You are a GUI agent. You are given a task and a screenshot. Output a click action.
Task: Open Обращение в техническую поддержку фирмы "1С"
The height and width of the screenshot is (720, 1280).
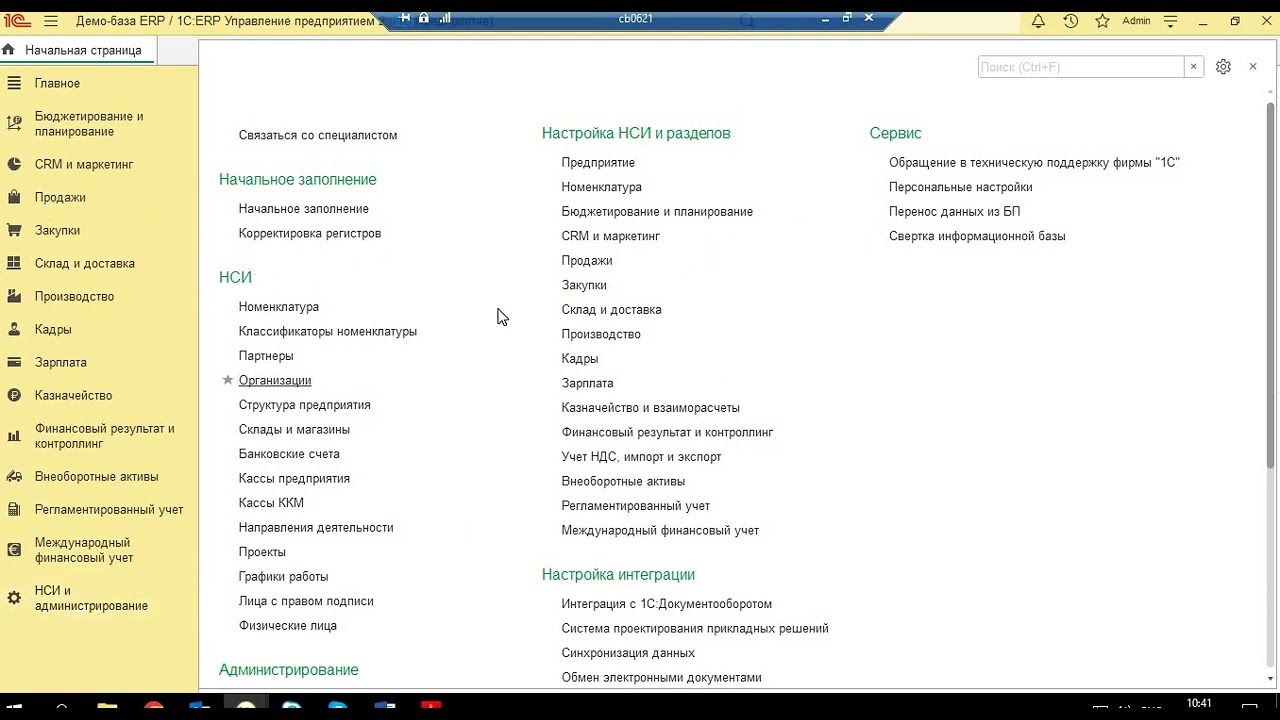pyautogui.click(x=1034, y=162)
